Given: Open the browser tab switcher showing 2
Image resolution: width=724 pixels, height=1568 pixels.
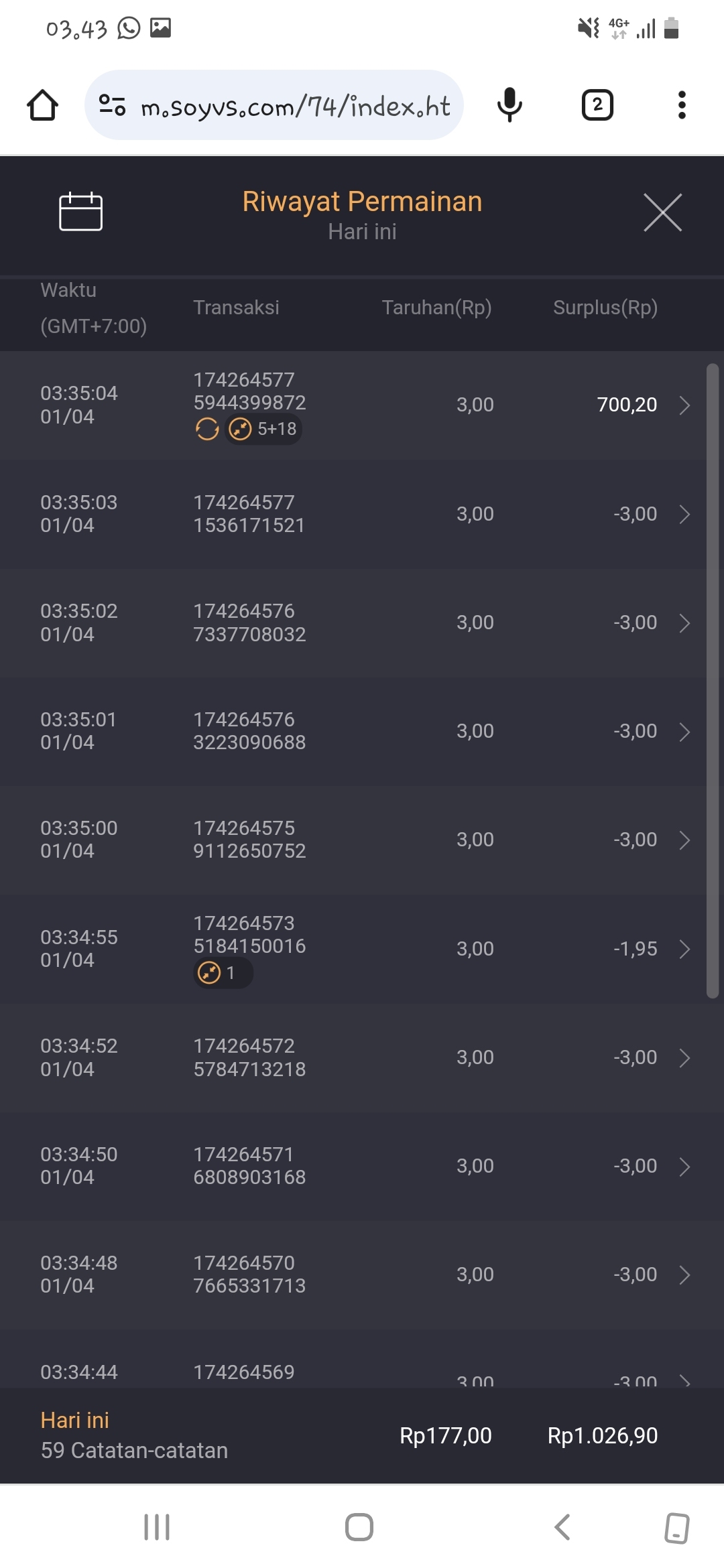Looking at the screenshot, I should coord(597,105).
